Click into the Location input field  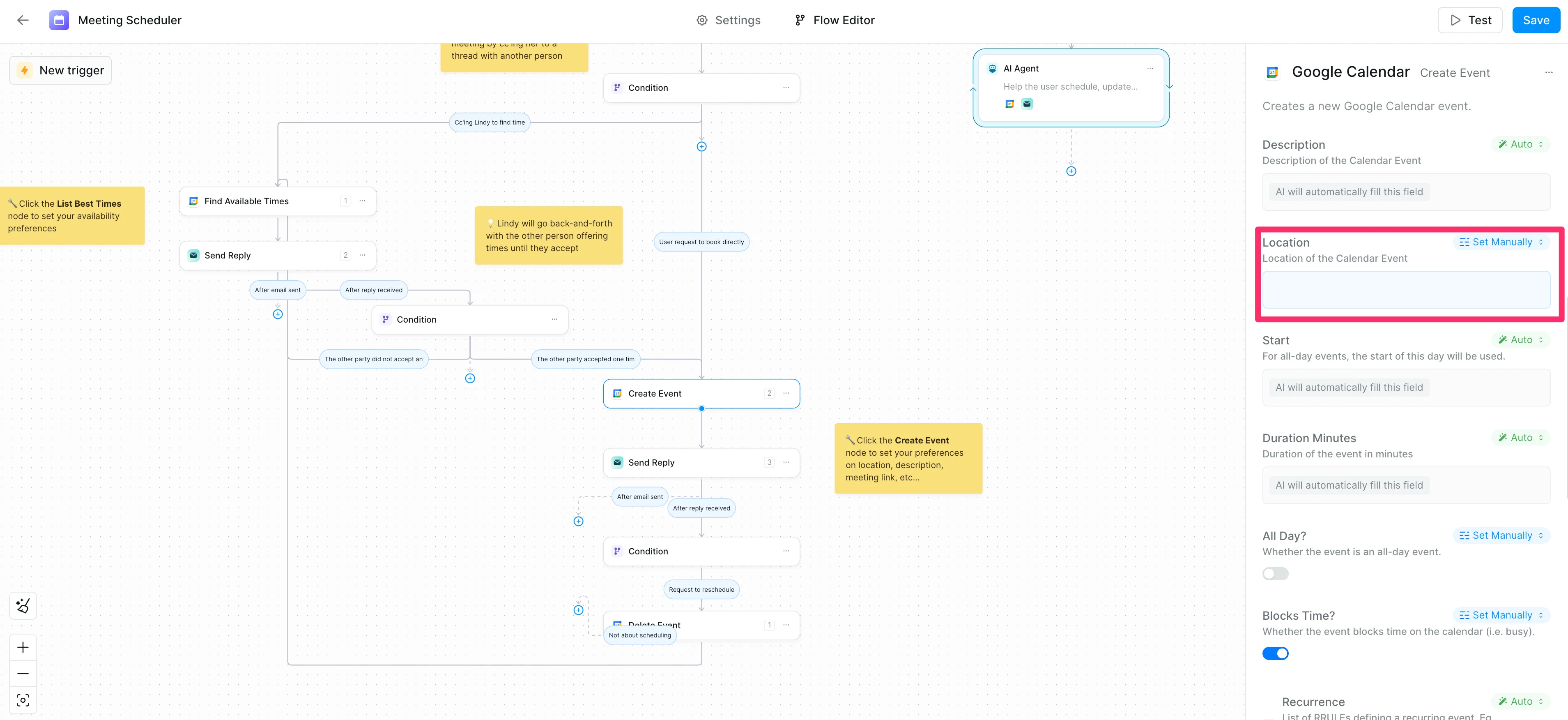tap(1405, 289)
